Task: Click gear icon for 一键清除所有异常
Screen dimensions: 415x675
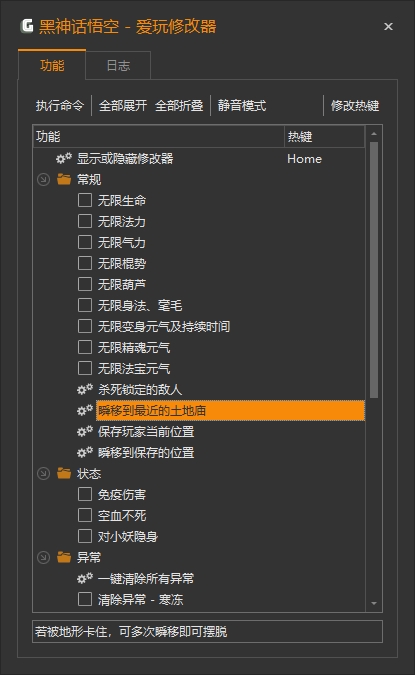Action: 85,579
